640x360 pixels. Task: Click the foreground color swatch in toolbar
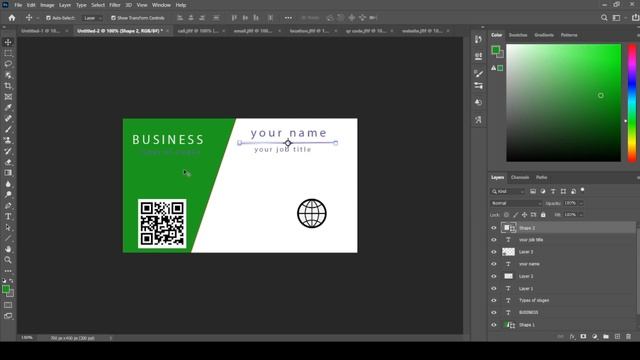click(6, 289)
